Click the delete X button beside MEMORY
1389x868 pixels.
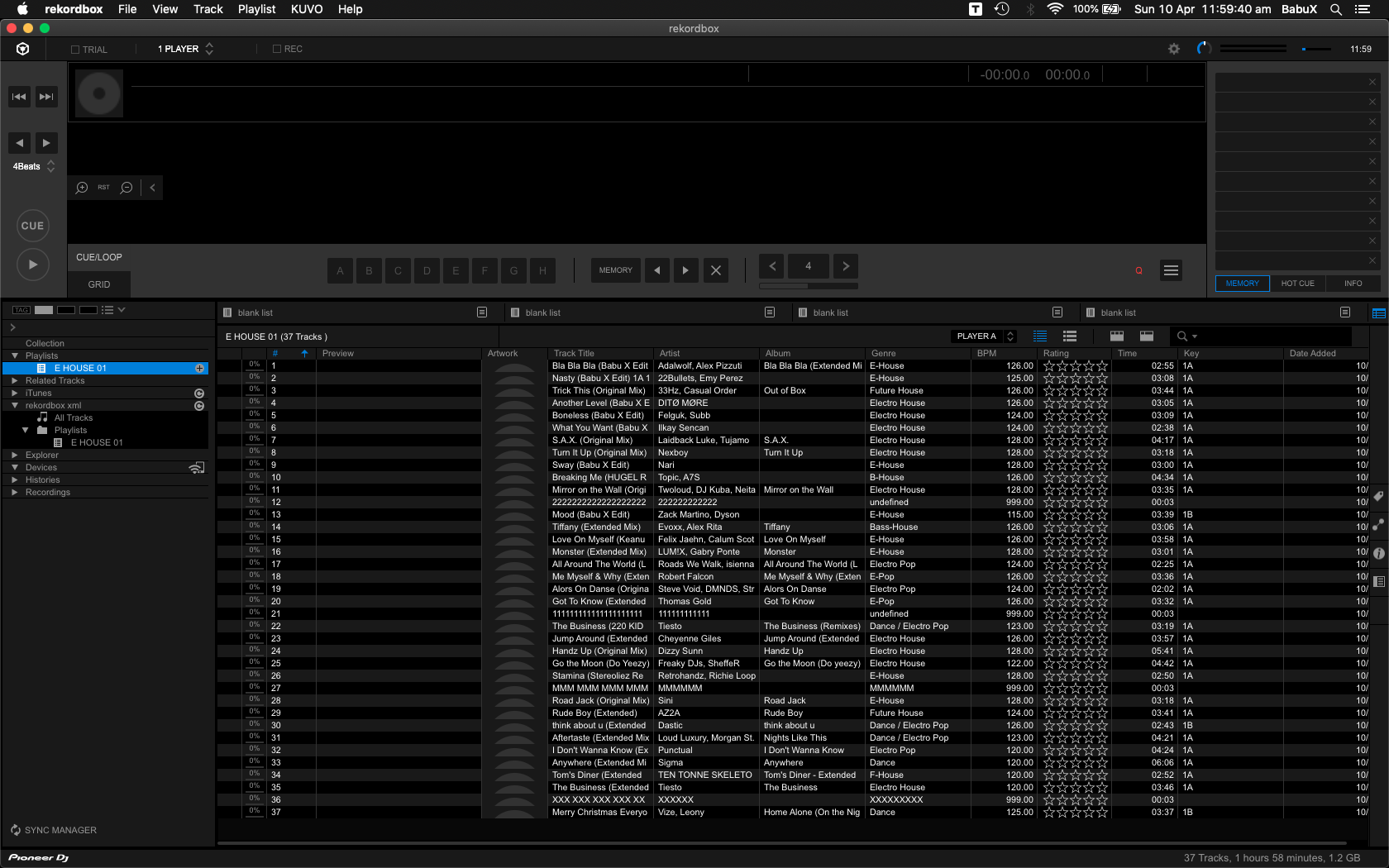tap(716, 270)
